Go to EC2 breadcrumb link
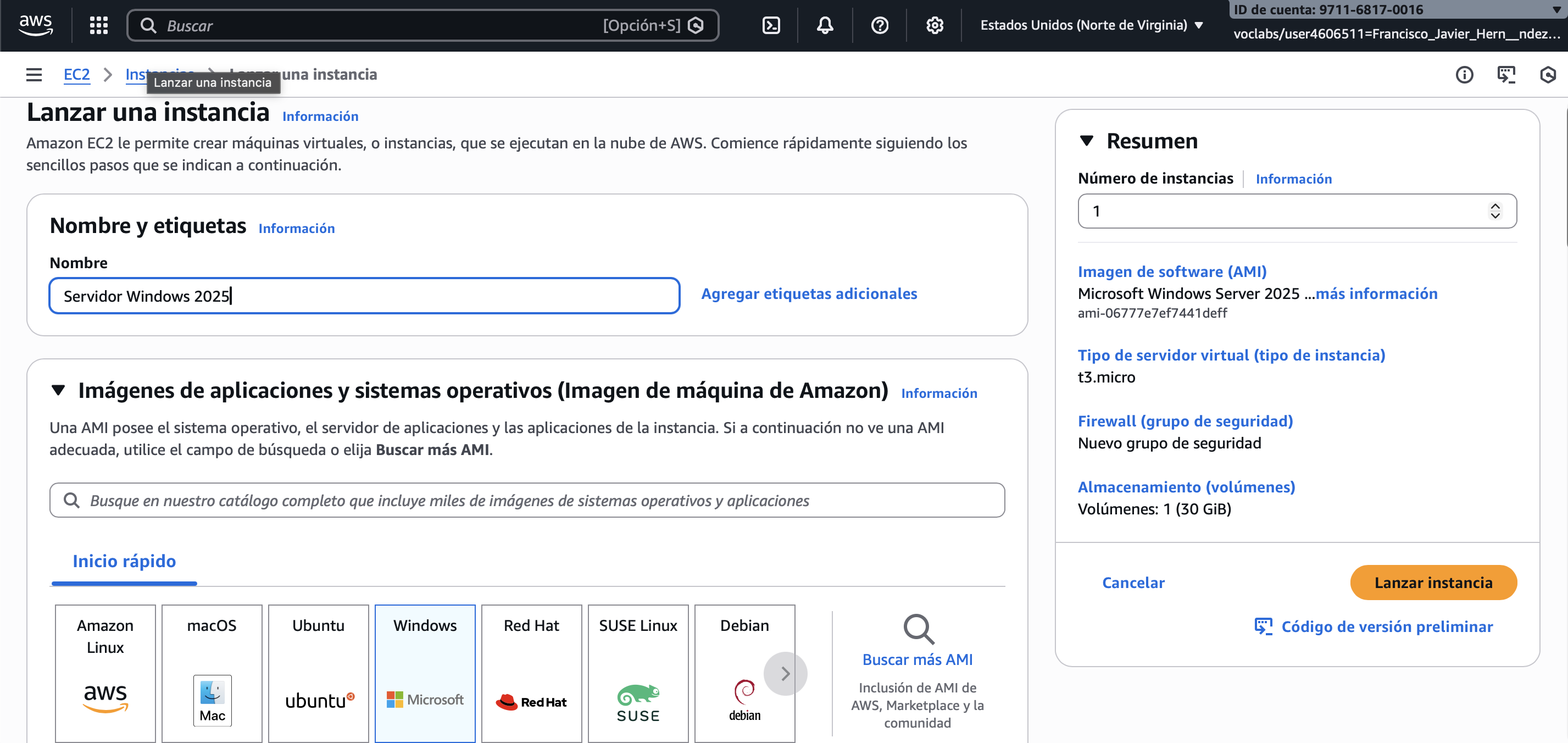Viewport: 1568px width, 743px height. [x=77, y=74]
